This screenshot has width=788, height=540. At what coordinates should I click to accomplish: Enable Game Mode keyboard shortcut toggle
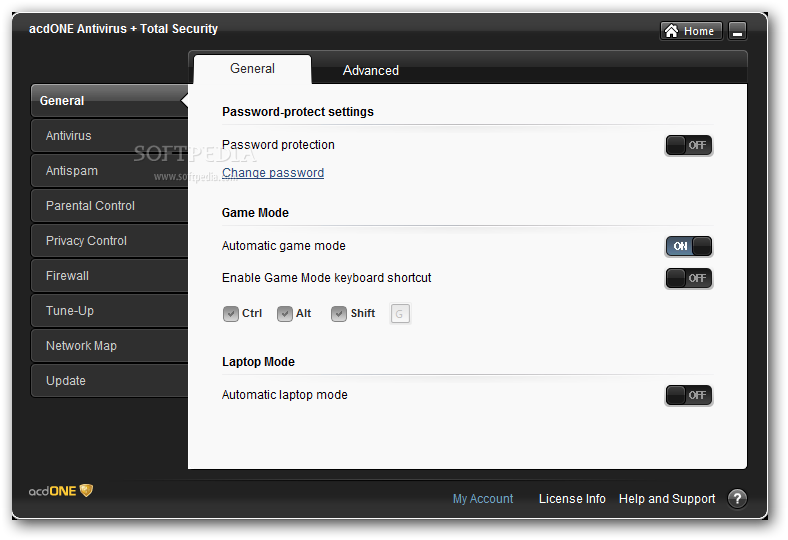(689, 278)
